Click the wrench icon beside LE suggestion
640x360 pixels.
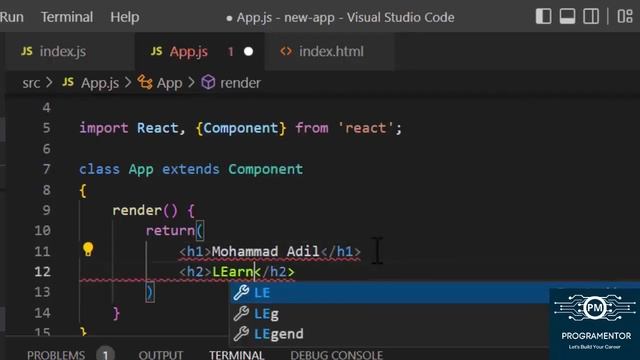(241, 292)
